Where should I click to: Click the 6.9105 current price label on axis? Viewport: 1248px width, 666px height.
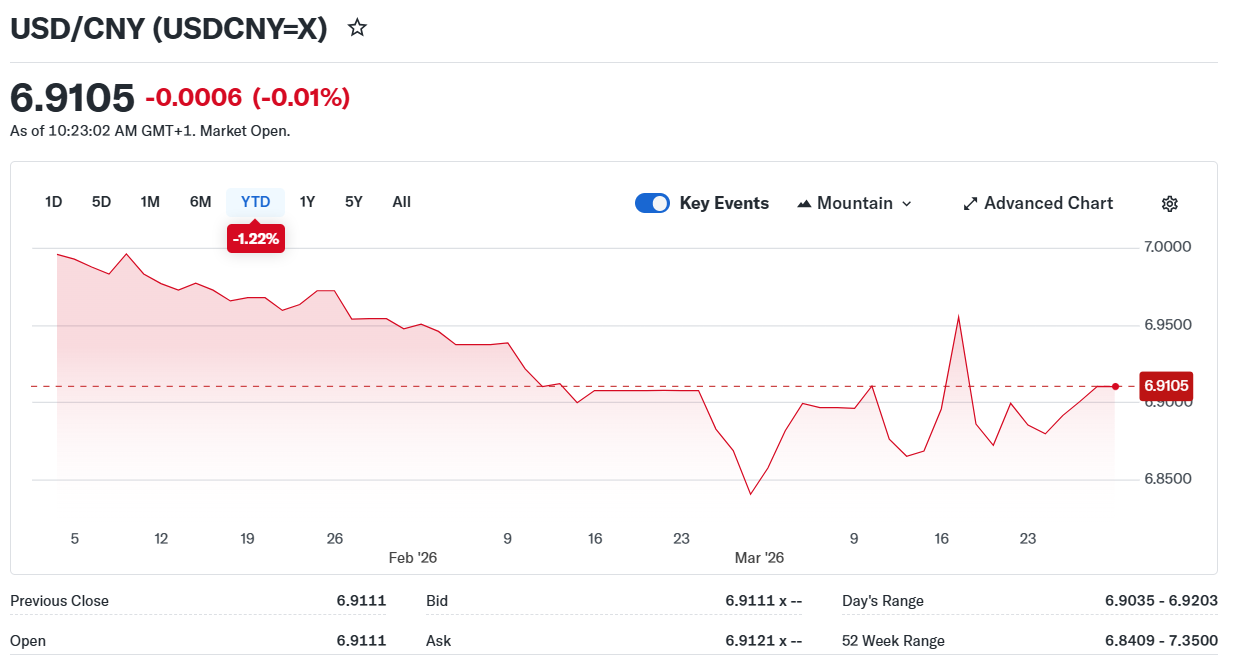click(x=1166, y=386)
